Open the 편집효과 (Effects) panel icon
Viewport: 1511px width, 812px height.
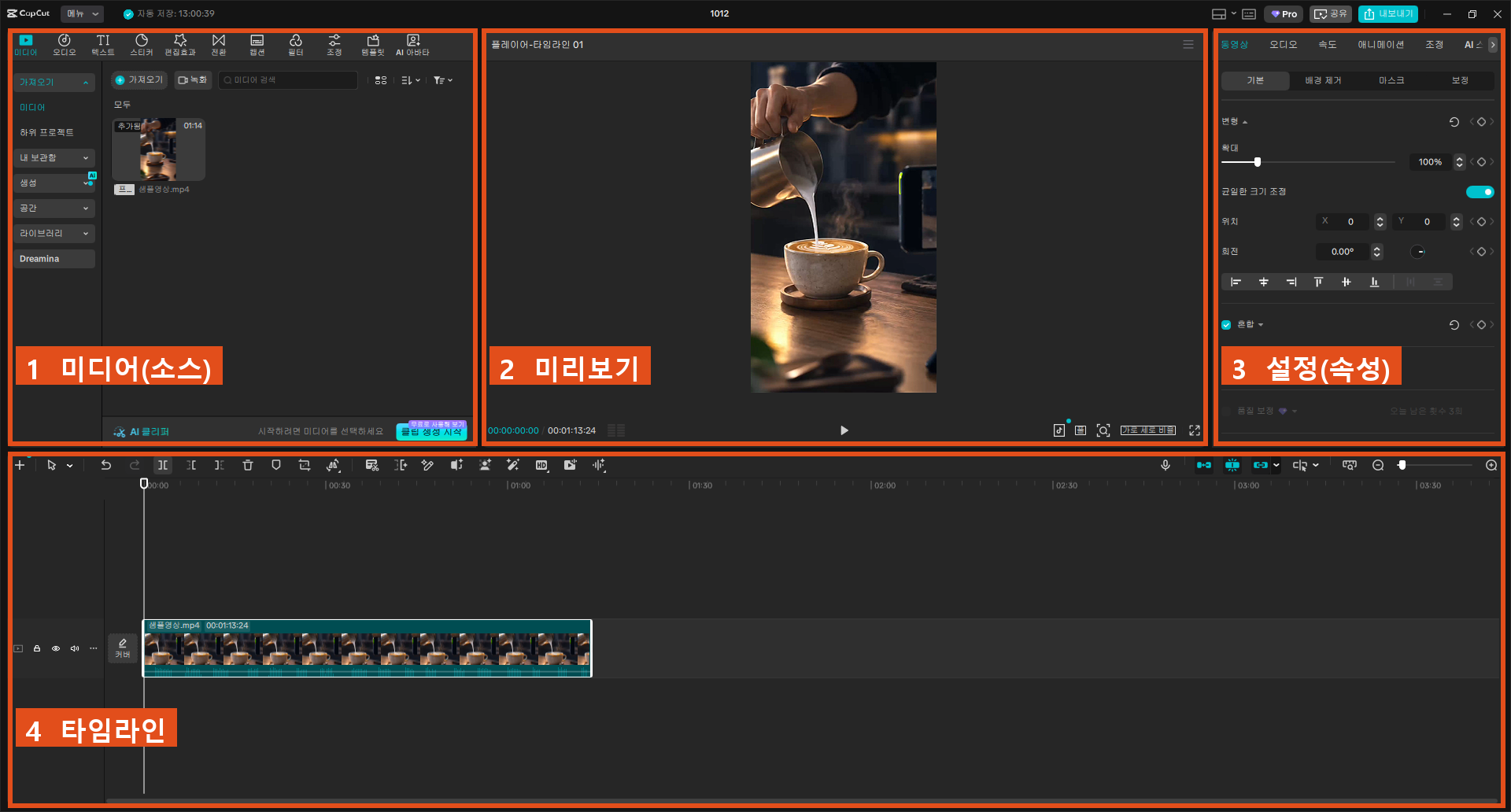[180, 45]
